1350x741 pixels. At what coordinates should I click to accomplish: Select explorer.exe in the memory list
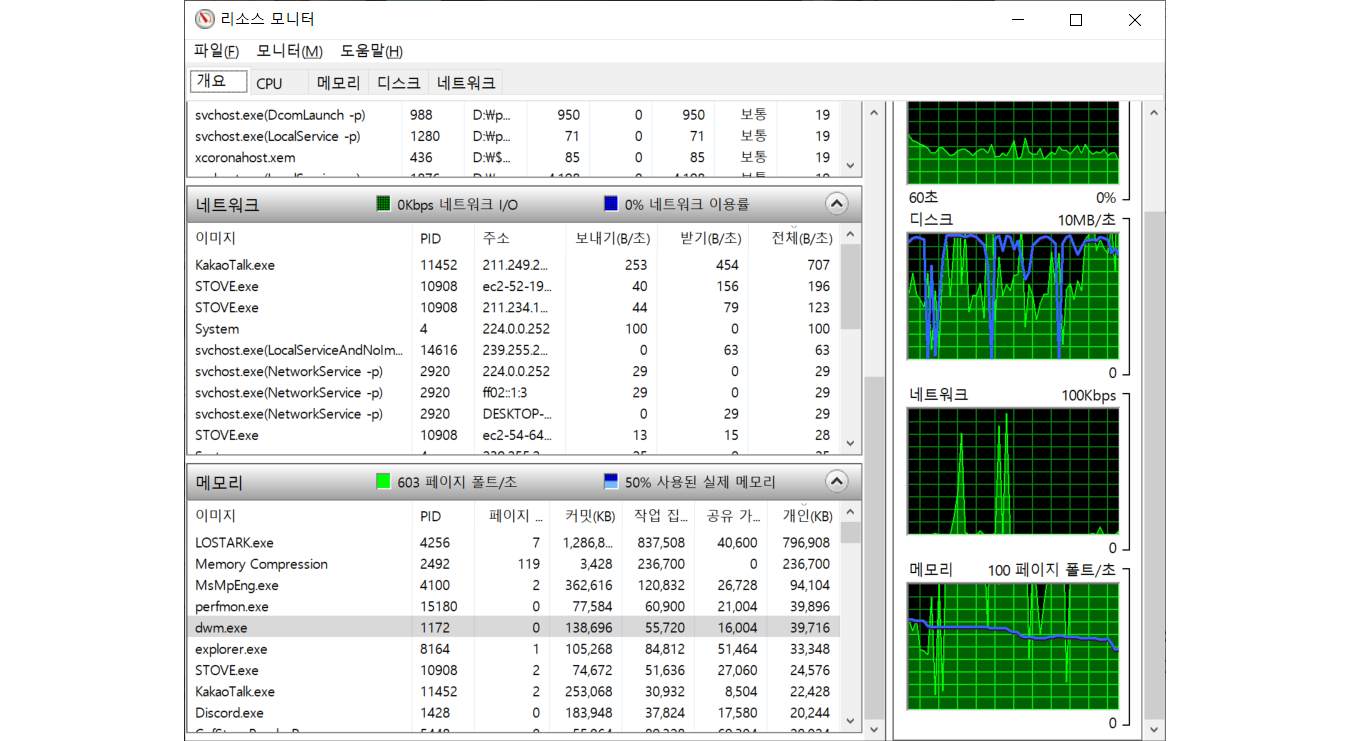tap(513, 649)
